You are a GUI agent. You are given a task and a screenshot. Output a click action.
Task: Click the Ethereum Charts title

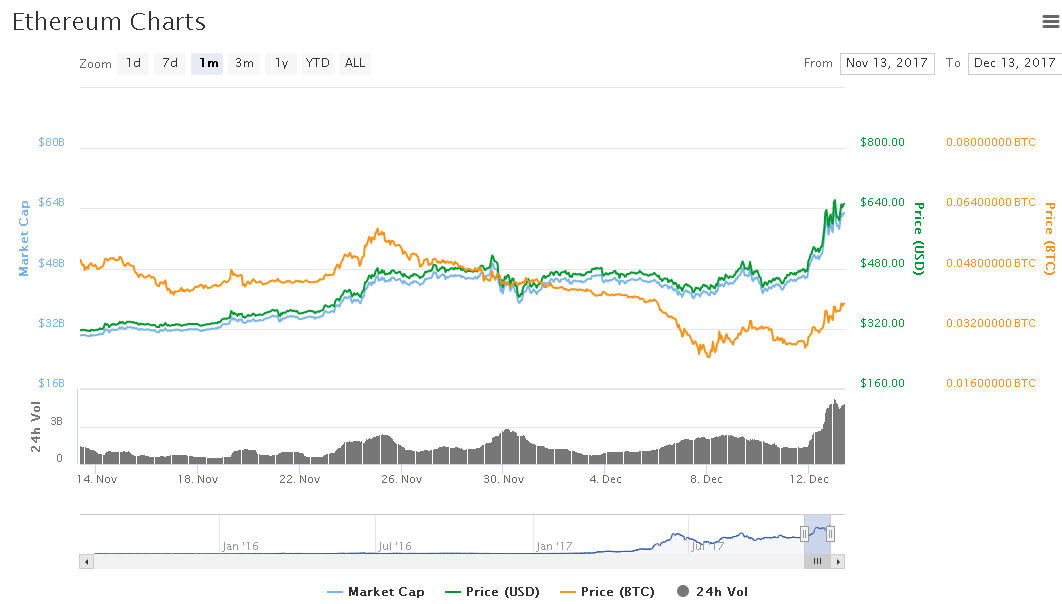pos(109,22)
